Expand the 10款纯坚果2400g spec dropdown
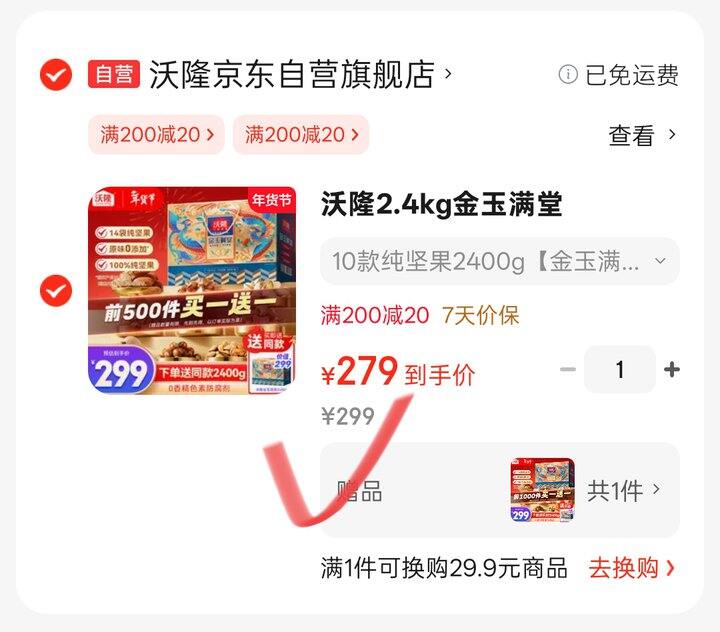The width and height of the screenshot is (720, 632). pyautogui.click(x=500, y=261)
